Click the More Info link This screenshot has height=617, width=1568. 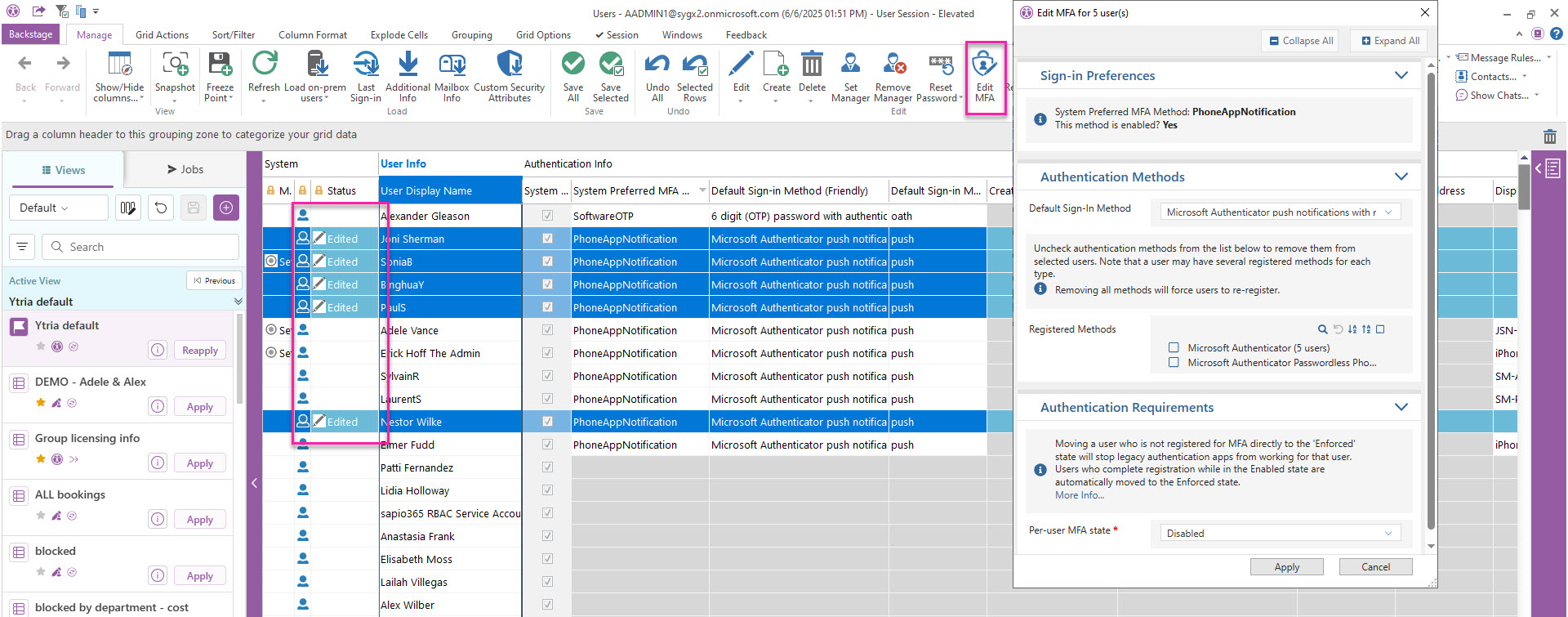tap(1079, 495)
